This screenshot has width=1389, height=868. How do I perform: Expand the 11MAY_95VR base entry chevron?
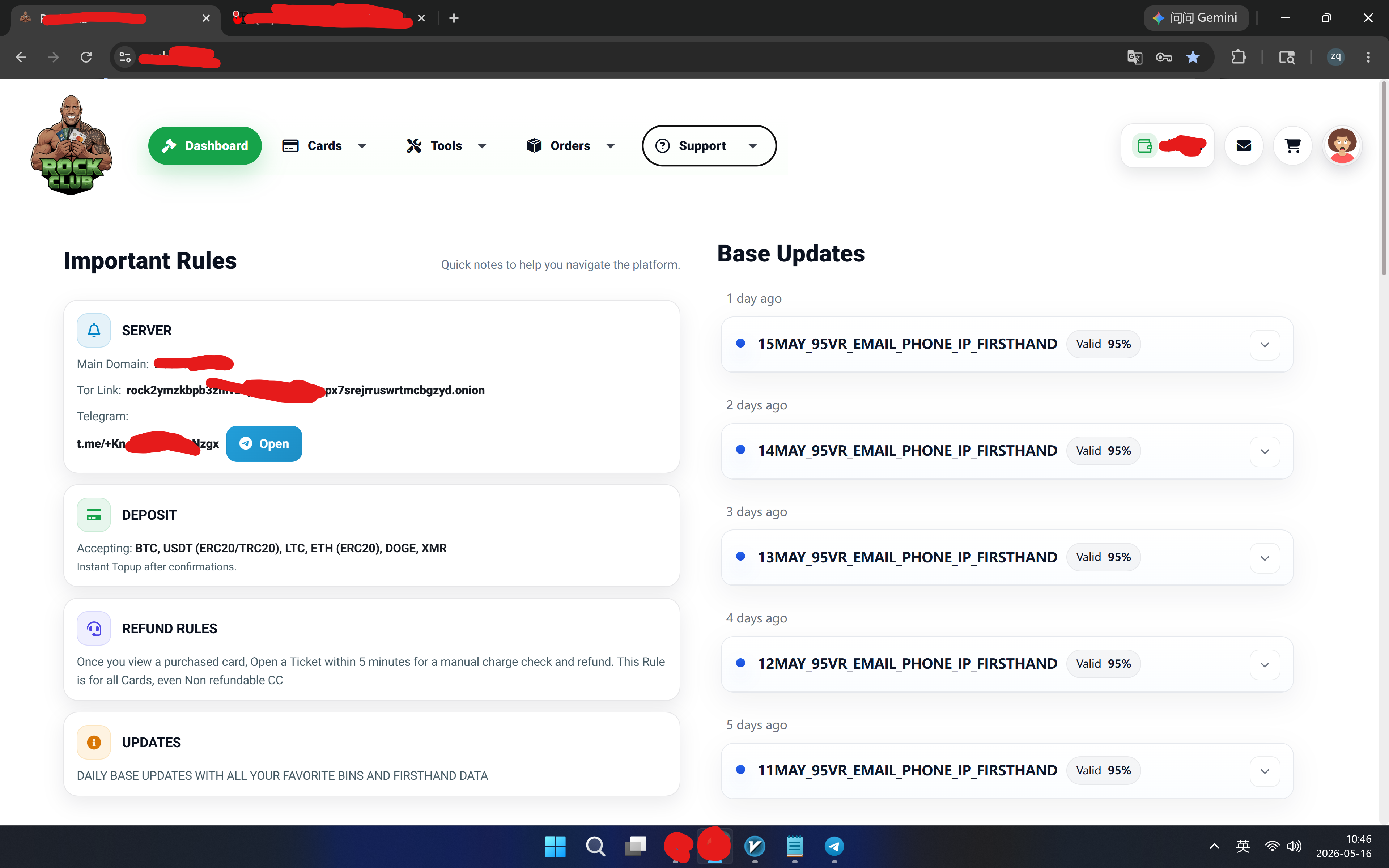1265,771
